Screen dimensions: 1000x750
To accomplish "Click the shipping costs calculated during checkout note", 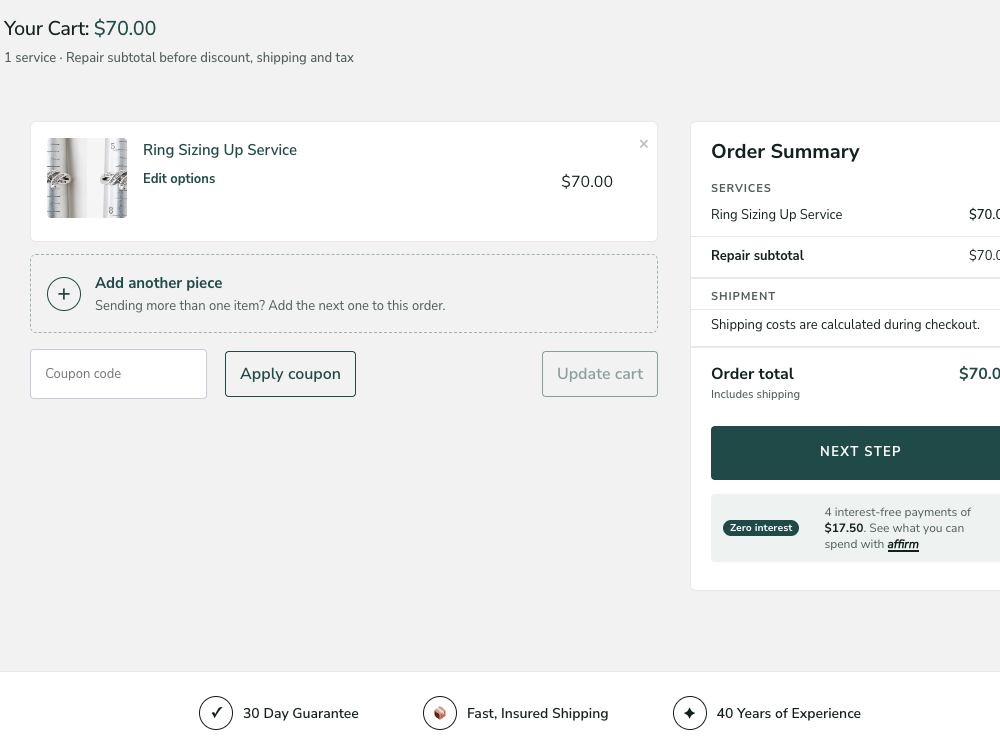I will (x=845, y=325).
